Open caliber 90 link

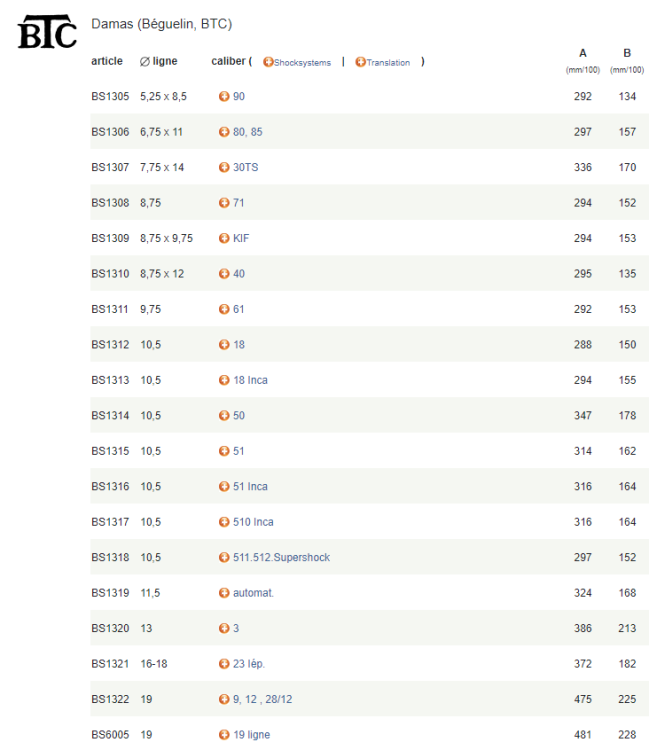click(239, 96)
